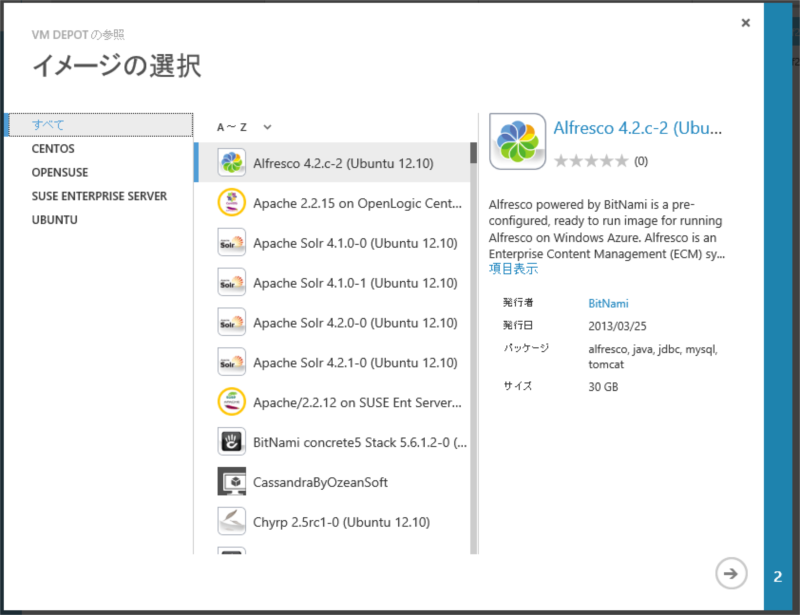Click the Chyrp 2.5rc1-0 feather icon
800x615 pixels.
(x=232, y=522)
